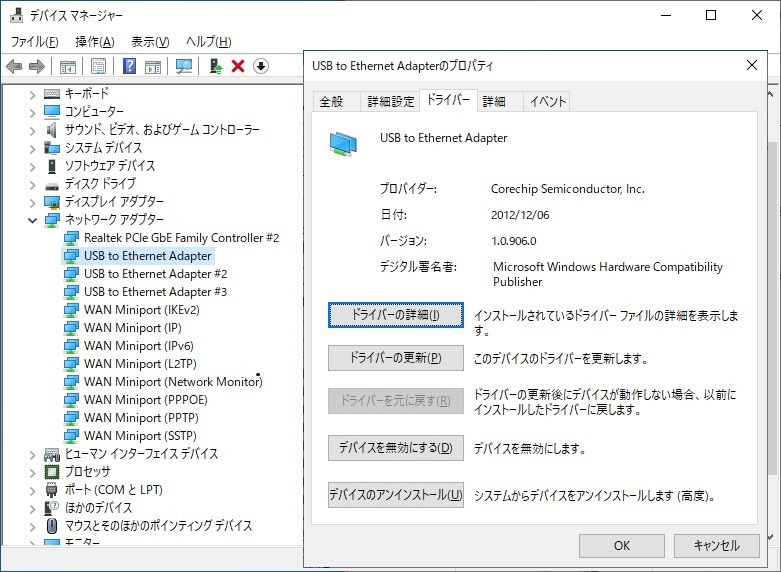Image resolution: width=781 pixels, height=572 pixels.
Task: Switch to the 詳細 tab
Action: click(x=500, y=102)
